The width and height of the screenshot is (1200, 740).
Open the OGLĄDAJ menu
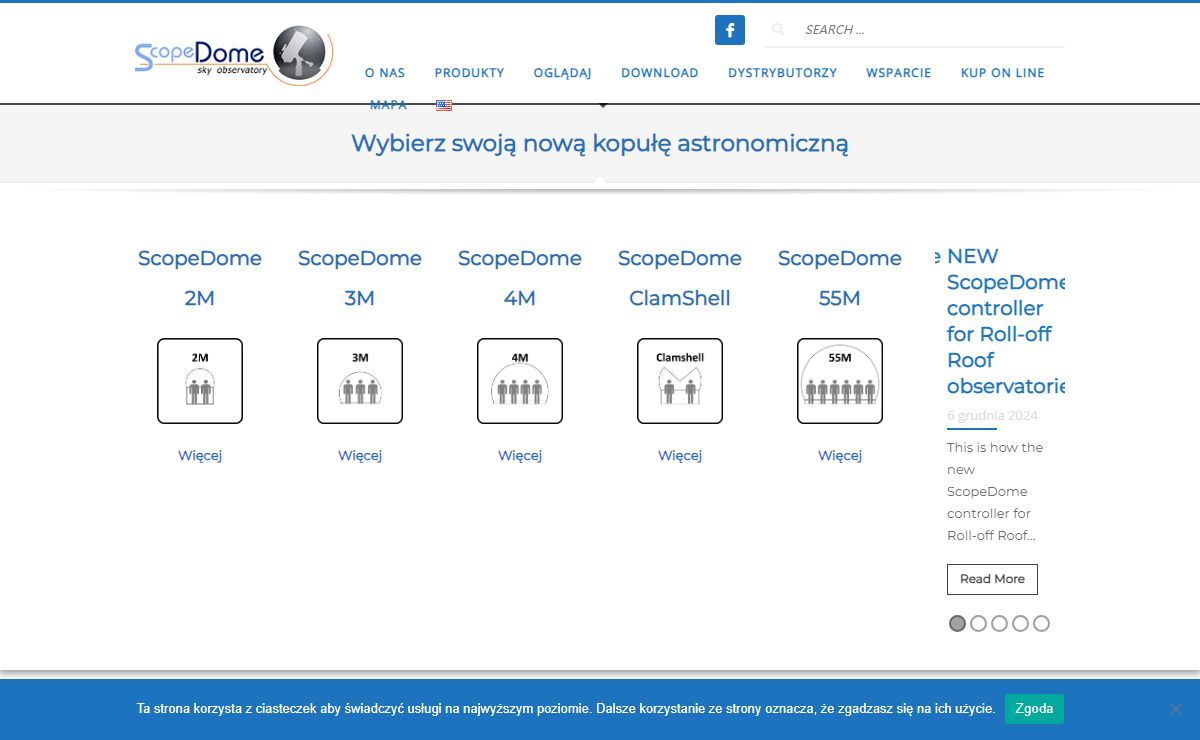point(563,73)
